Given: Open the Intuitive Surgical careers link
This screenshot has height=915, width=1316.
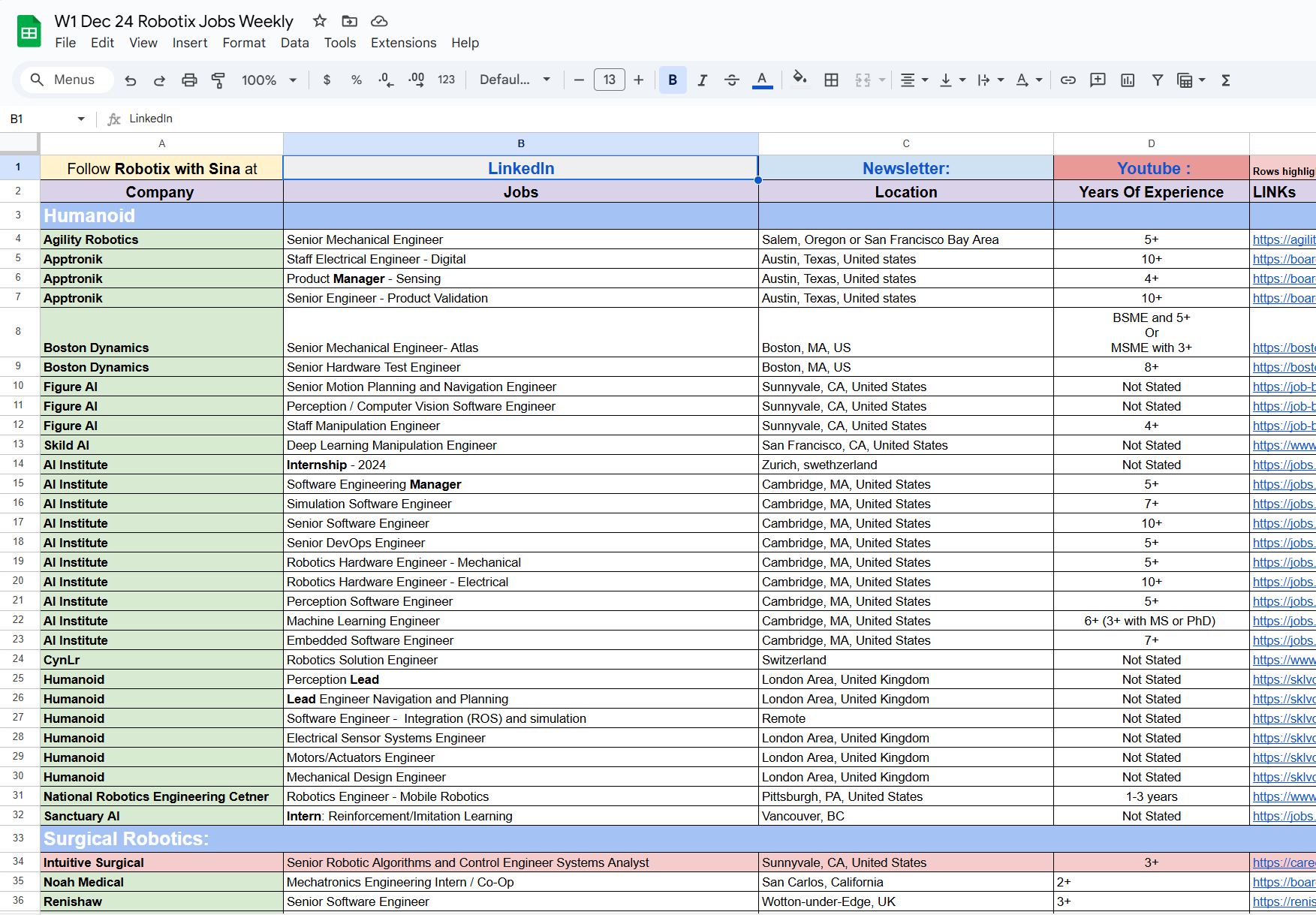Looking at the screenshot, I should coord(1284,862).
